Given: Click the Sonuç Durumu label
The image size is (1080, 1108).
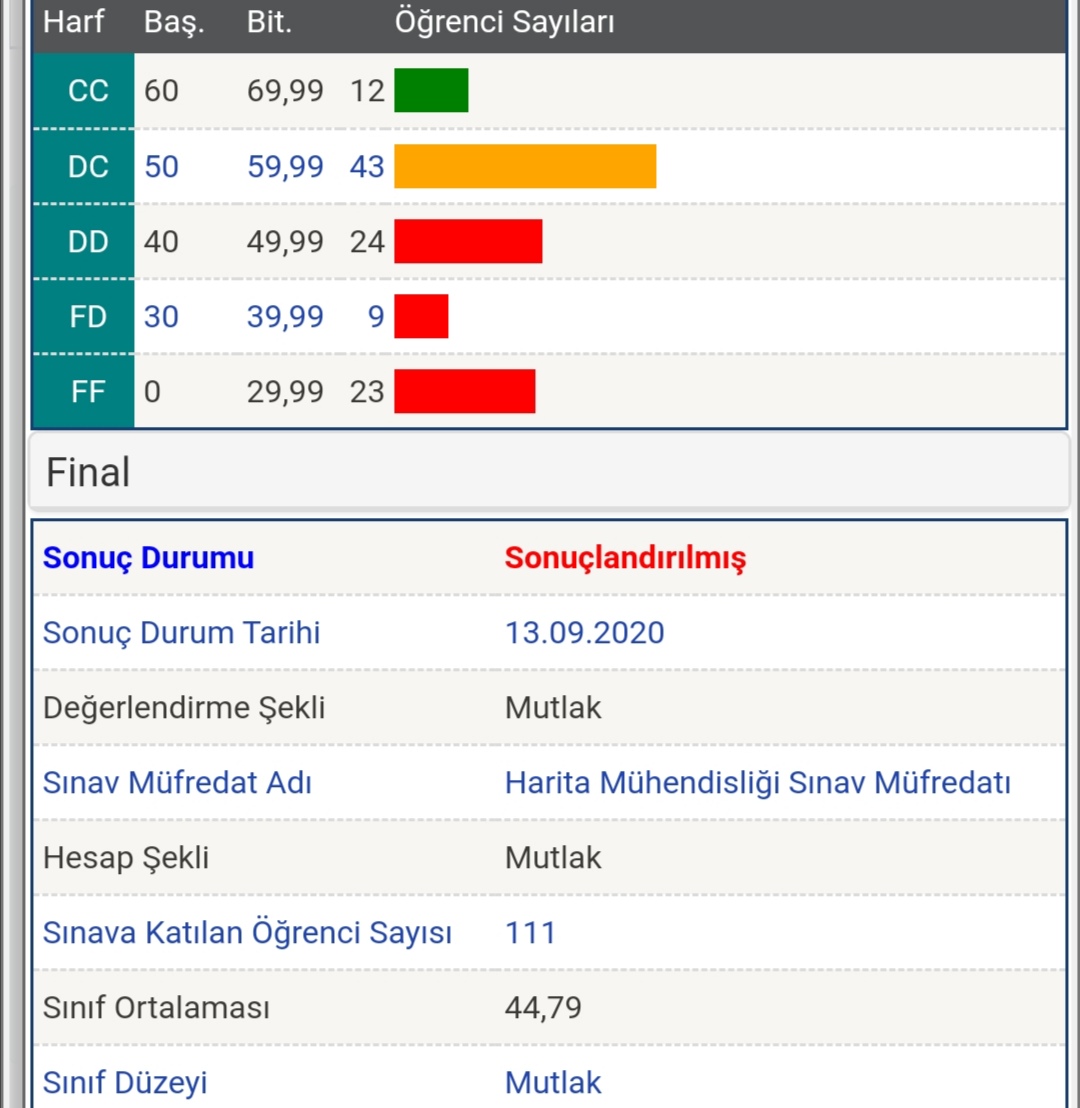Looking at the screenshot, I should tap(148, 558).
